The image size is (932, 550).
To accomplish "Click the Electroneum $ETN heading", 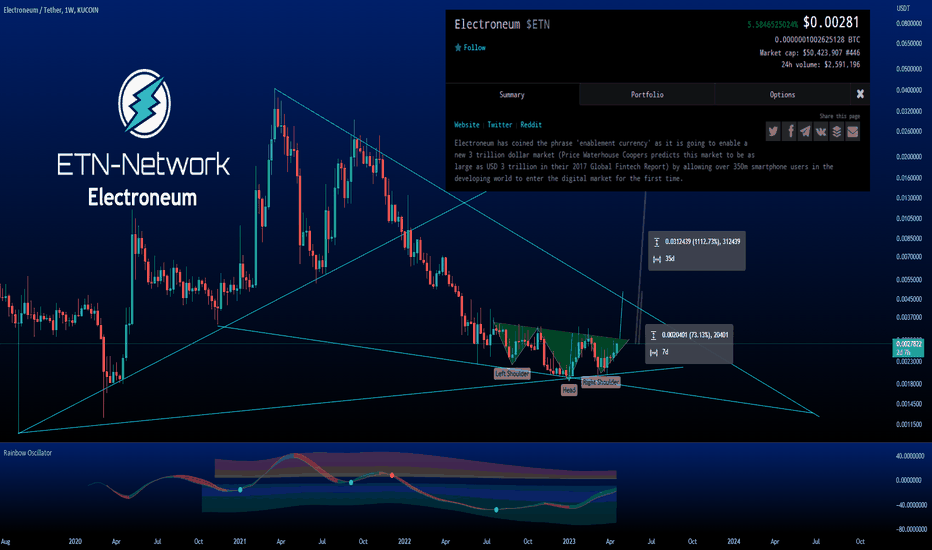I will click(502, 24).
